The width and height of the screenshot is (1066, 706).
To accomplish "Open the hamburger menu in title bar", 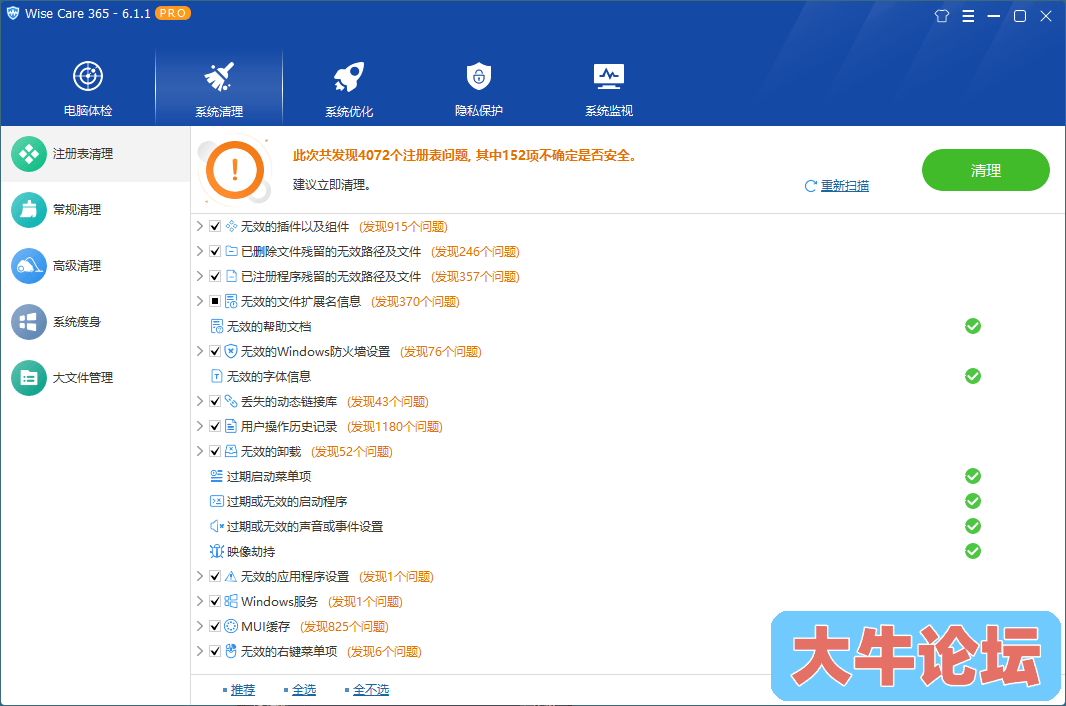I will (968, 16).
